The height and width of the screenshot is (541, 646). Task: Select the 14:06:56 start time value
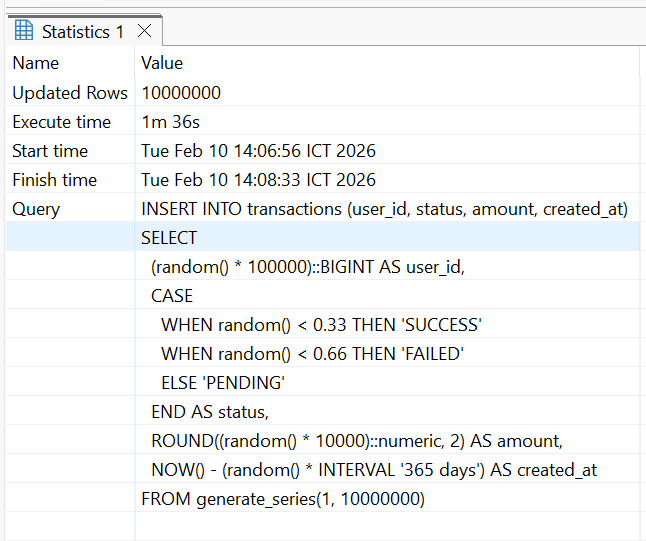[x=258, y=151]
